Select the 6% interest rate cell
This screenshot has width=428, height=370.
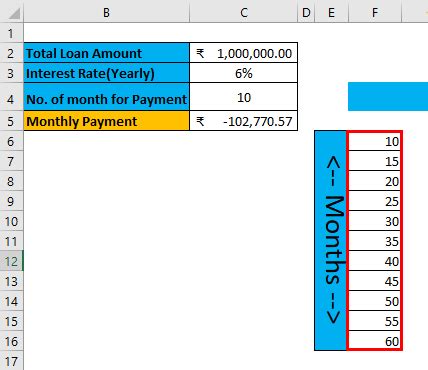point(244,73)
